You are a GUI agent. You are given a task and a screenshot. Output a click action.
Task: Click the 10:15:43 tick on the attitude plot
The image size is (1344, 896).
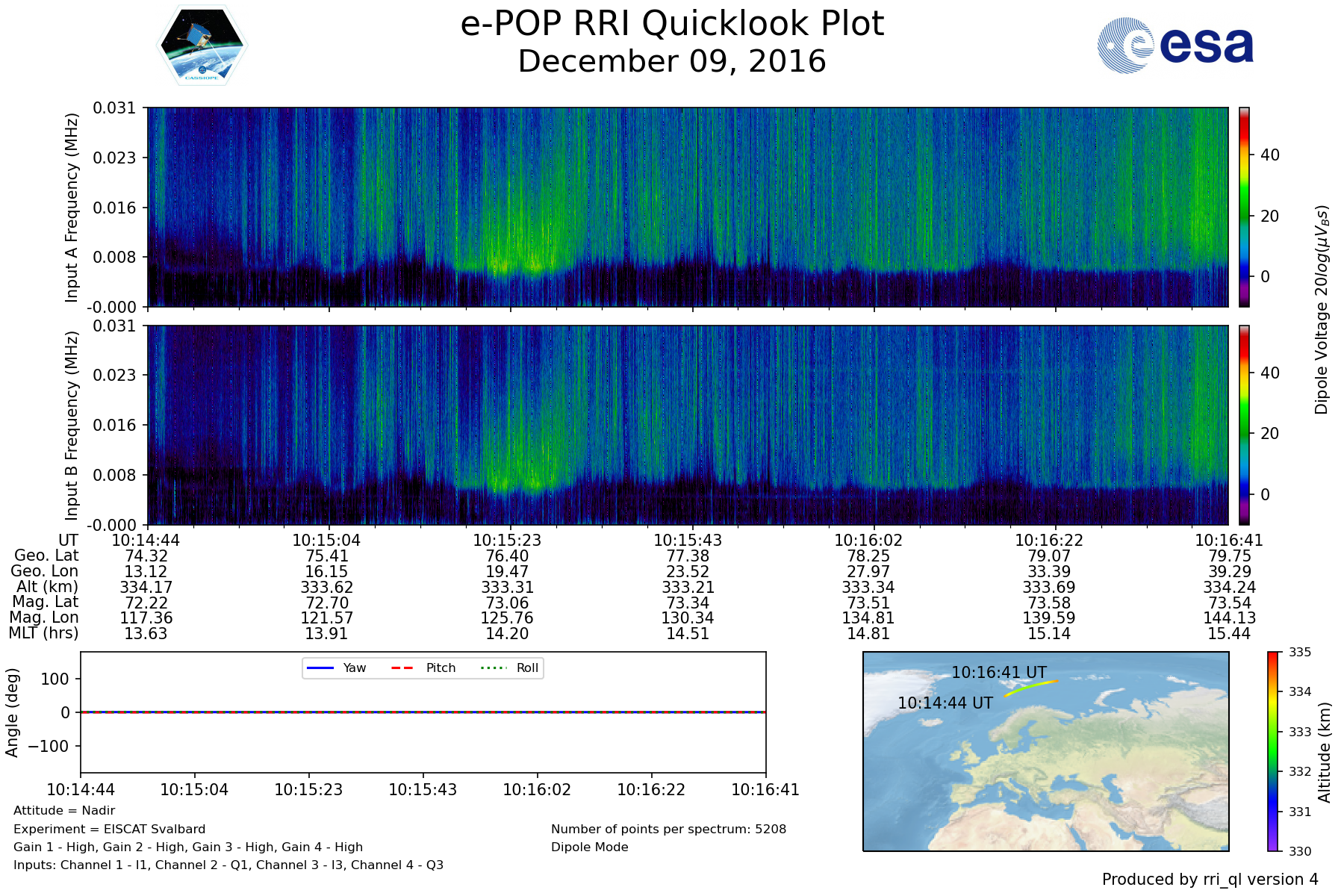423,789
